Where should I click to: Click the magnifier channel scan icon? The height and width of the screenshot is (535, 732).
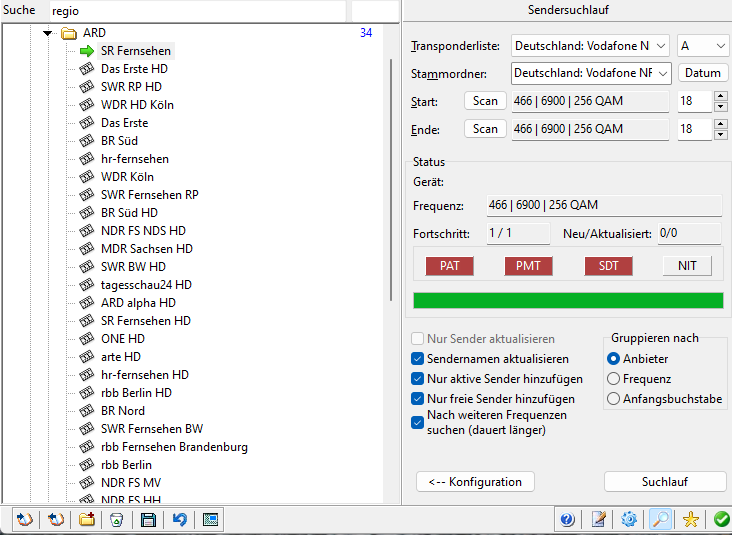point(660,519)
